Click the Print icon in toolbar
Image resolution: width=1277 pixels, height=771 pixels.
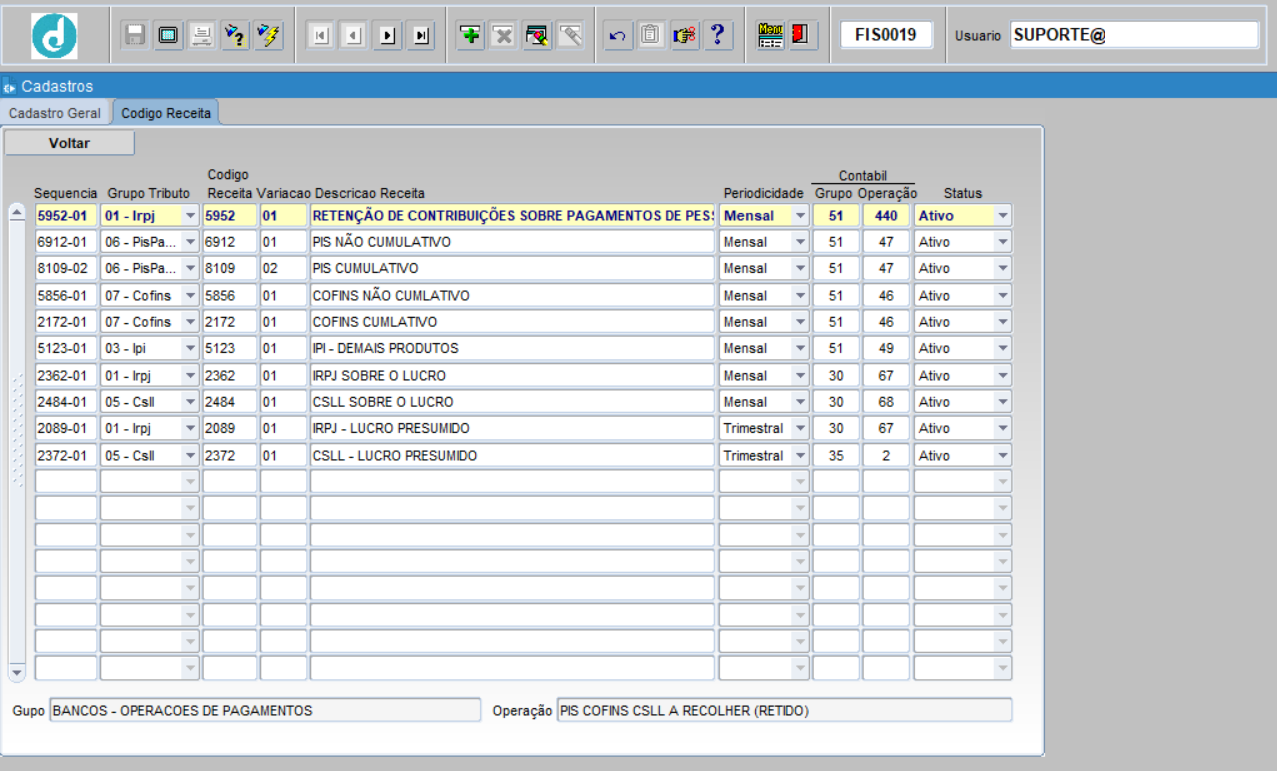201,36
